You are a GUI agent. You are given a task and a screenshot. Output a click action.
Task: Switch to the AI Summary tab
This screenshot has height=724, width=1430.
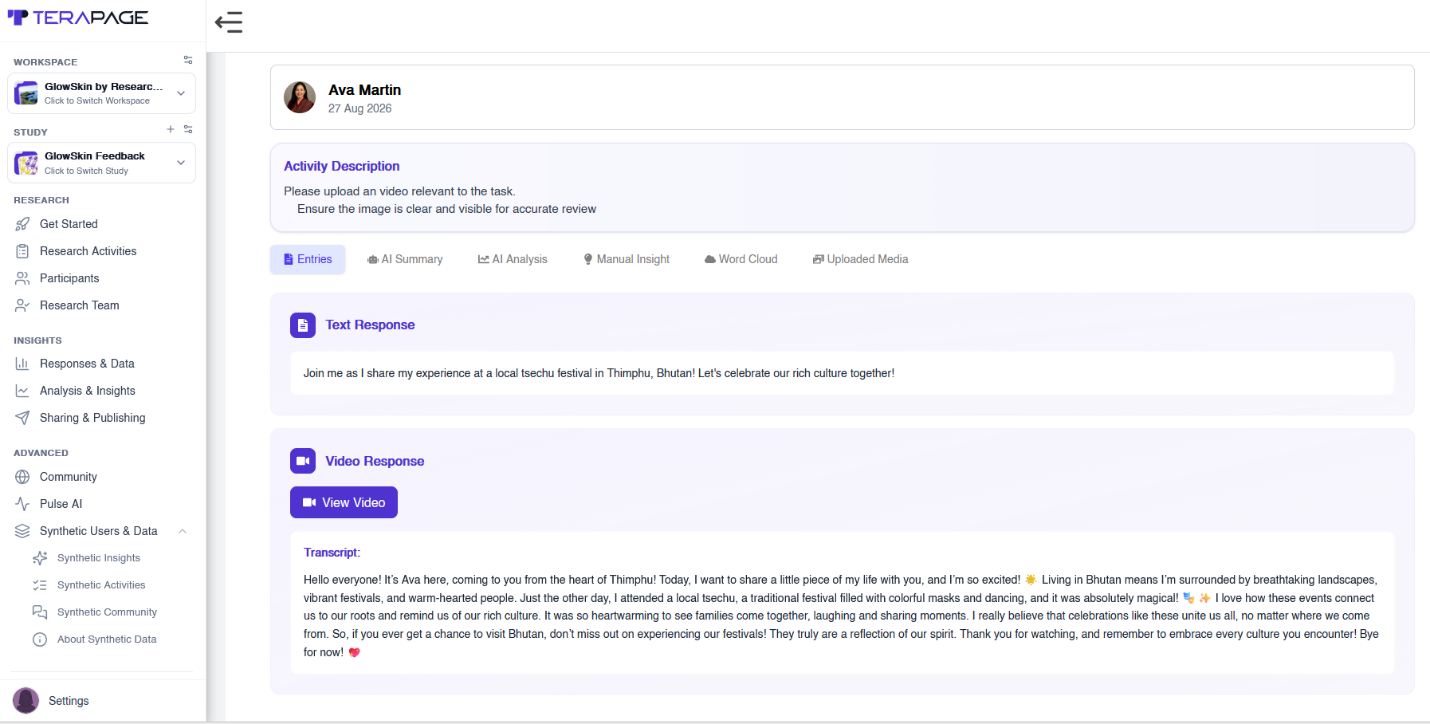coord(405,259)
